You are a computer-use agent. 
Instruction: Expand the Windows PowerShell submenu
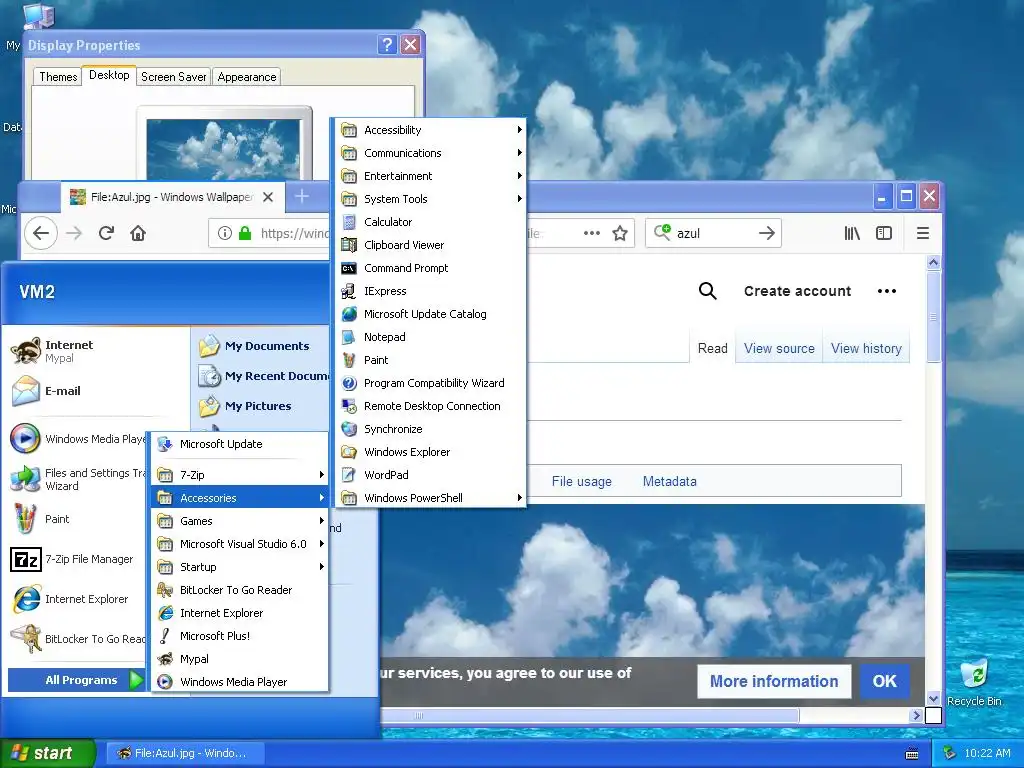pos(430,498)
